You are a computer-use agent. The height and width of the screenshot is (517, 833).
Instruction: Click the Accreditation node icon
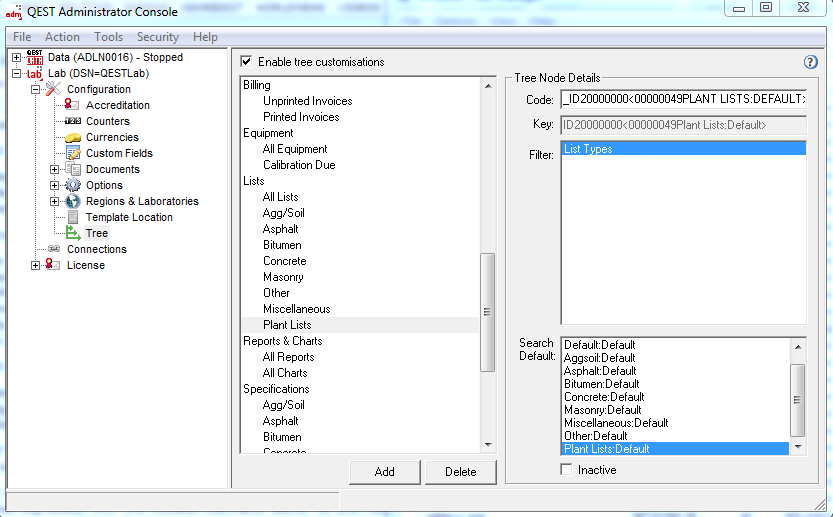72,105
